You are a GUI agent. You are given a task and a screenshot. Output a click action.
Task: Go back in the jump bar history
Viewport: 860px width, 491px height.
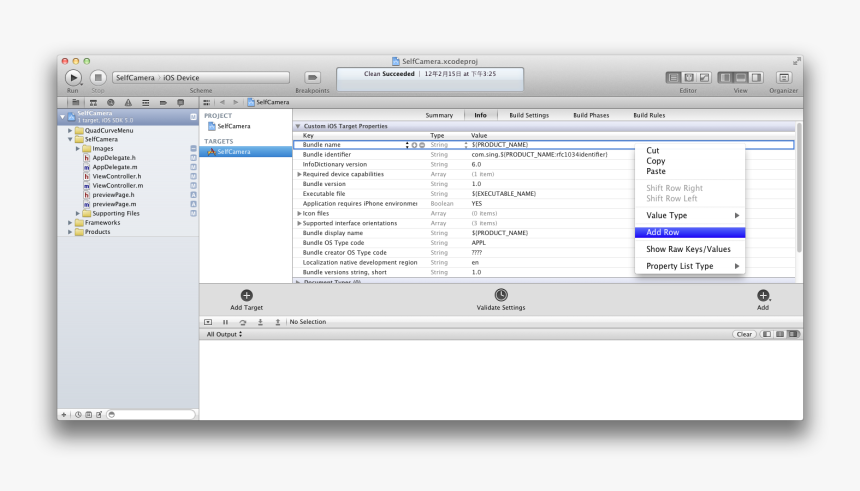pyautogui.click(x=222, y=102)
